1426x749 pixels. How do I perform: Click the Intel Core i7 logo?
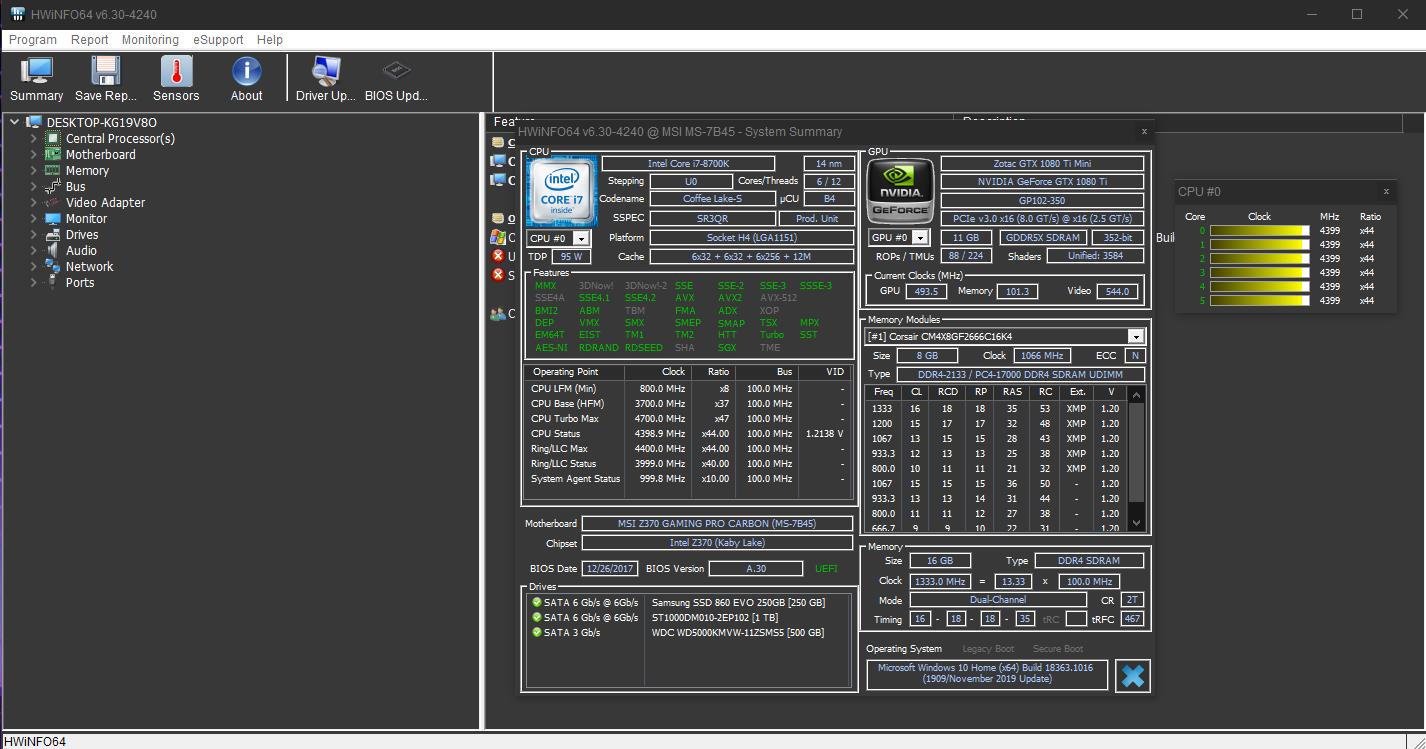click(561, 191)
